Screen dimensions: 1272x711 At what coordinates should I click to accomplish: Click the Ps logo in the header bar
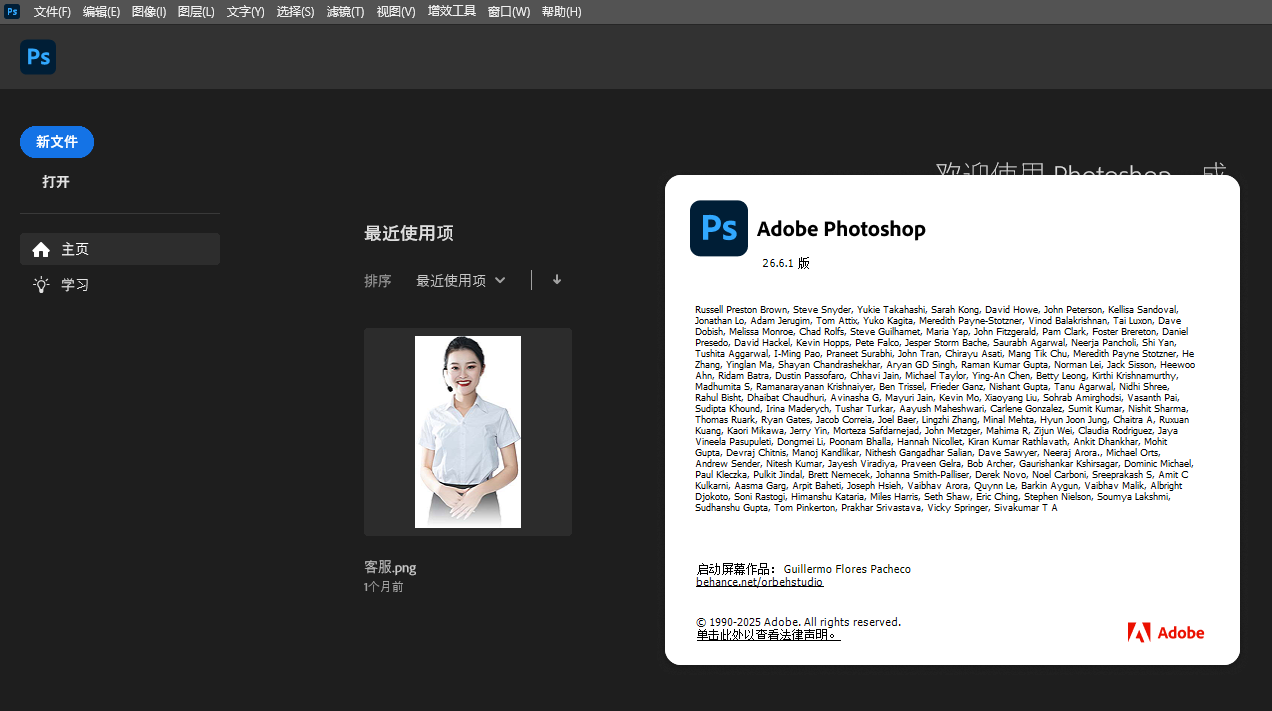pyautogui.click(x=38, y=57)
